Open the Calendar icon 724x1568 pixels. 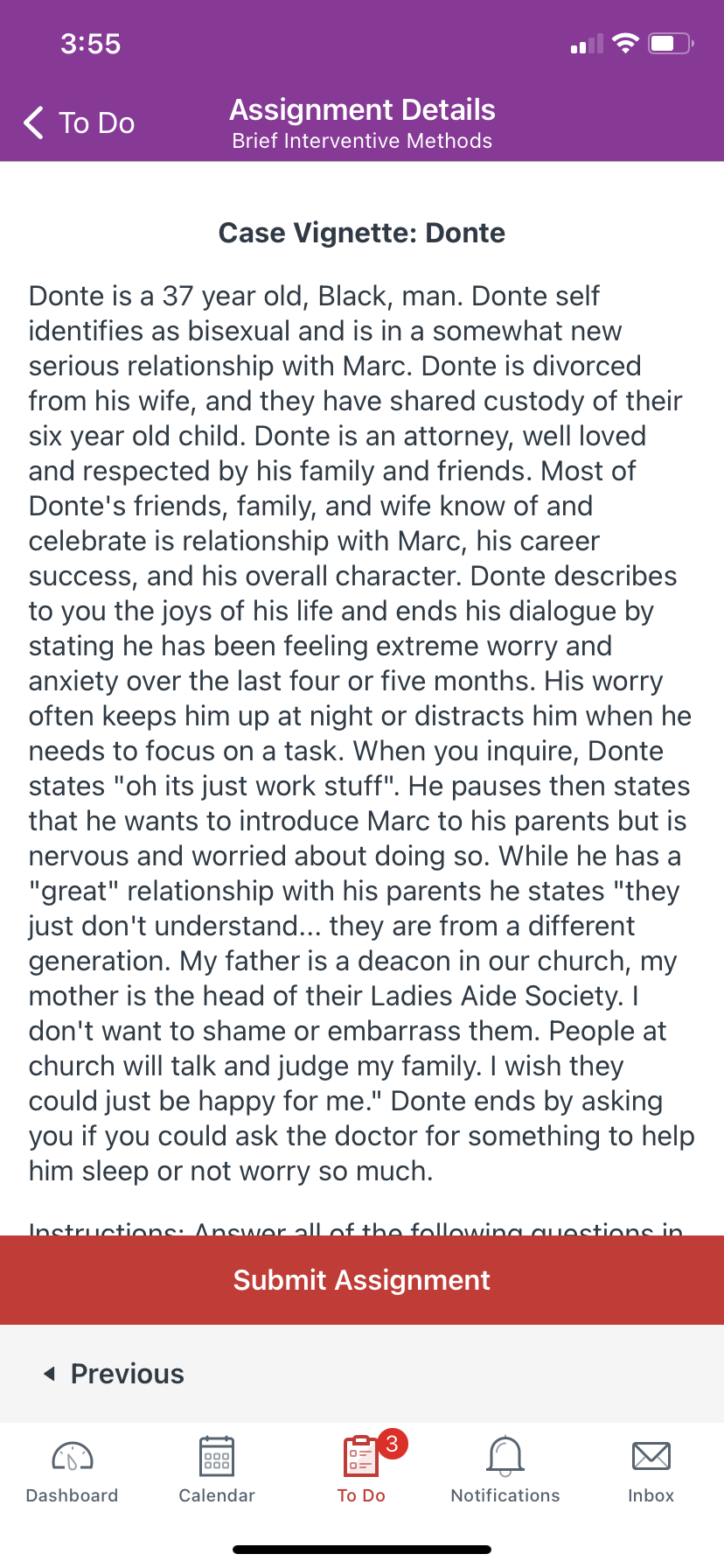pyautogui.click(x=217, y=1456)
